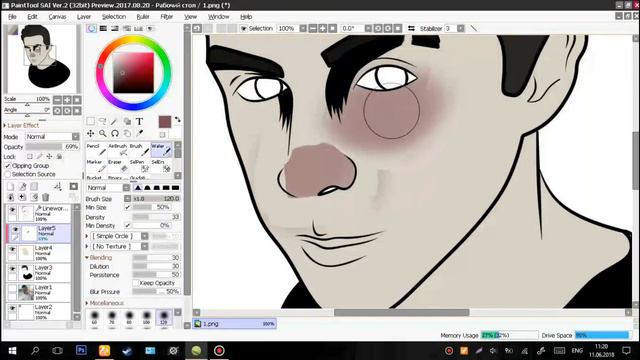Select the Rotate view tool
Screen dimensions: 640x360
pyautogui.click(x=115, y=133)
